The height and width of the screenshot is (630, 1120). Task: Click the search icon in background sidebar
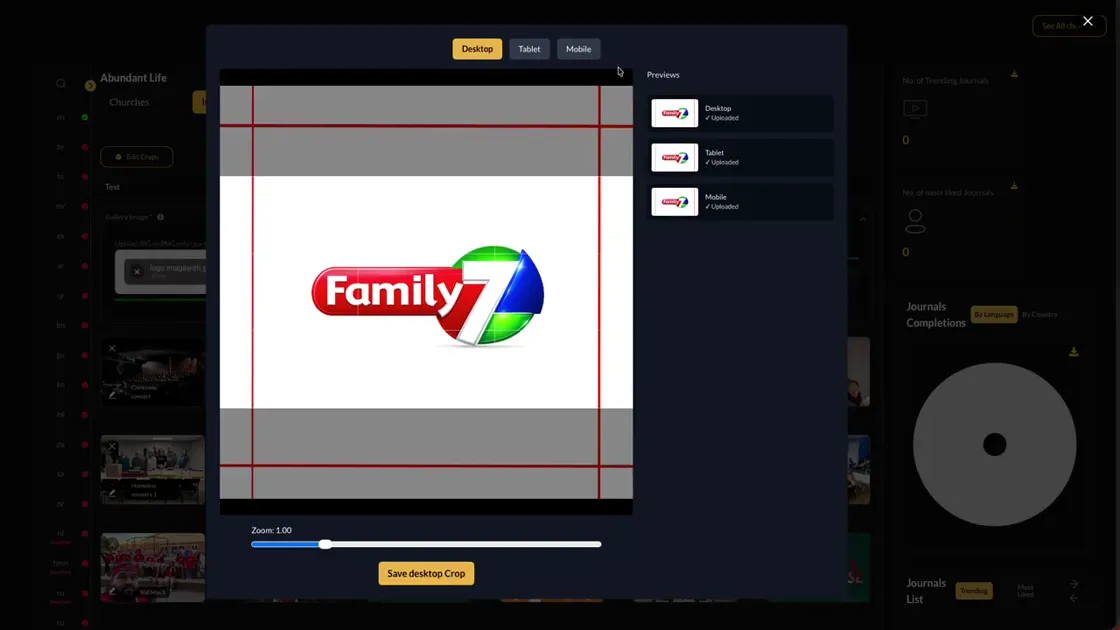tap(61, 84)
